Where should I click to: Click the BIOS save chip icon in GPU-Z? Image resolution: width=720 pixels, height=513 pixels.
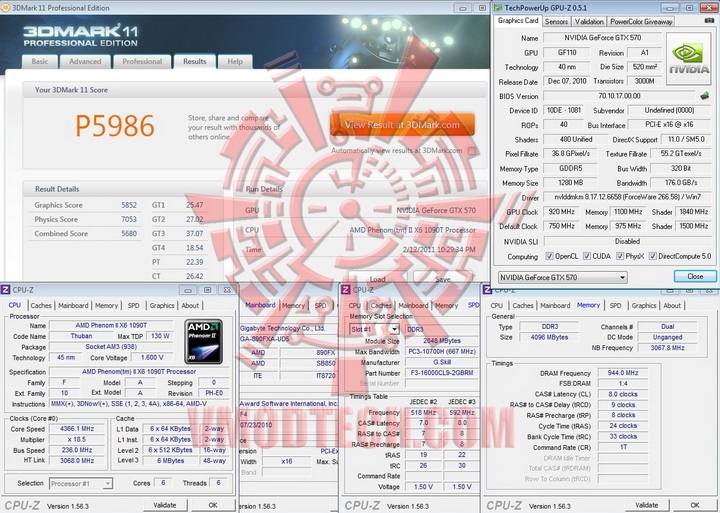705,96
